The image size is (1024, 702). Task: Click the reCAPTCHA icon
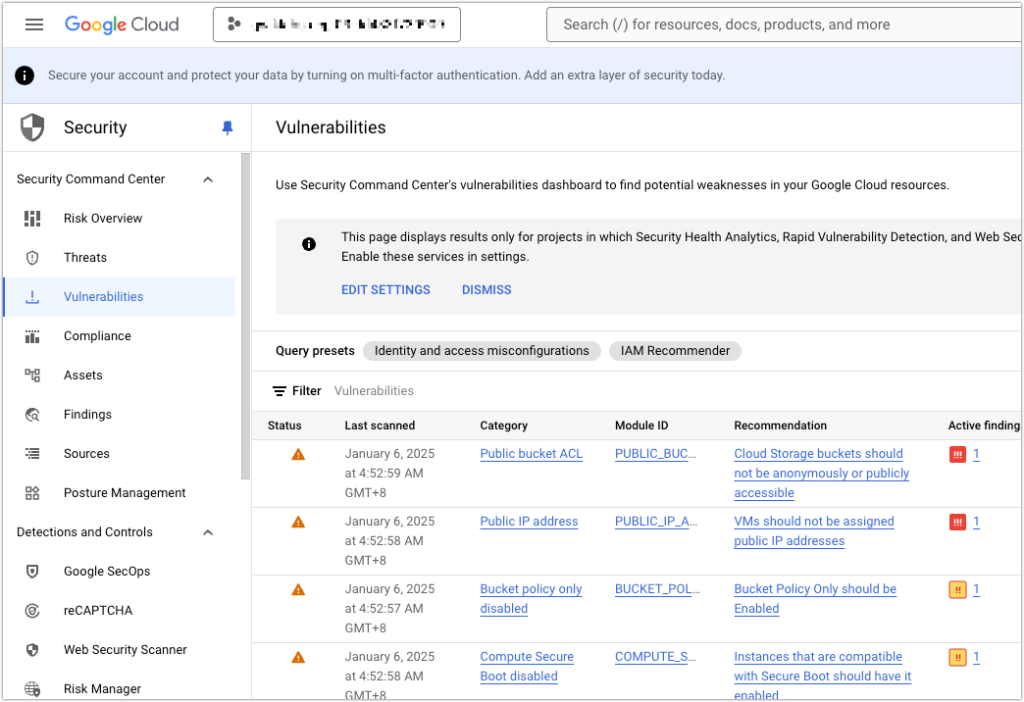[x=32, y=611]
